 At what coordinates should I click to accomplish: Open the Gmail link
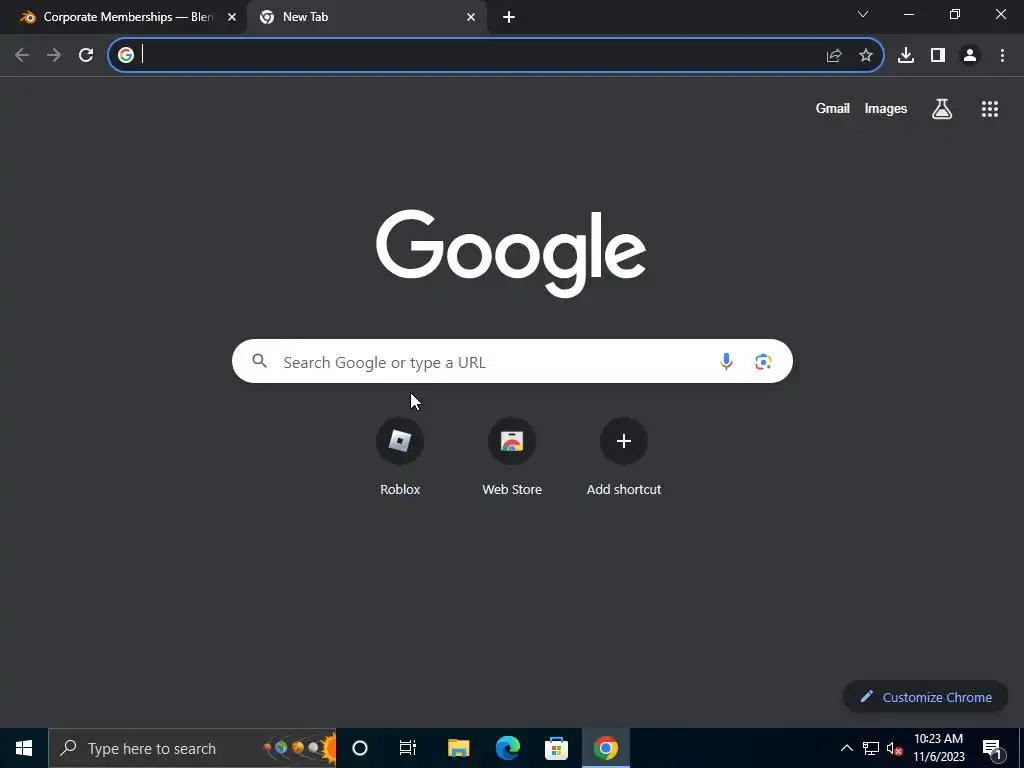pyautogui.click(x=833, y=108)
